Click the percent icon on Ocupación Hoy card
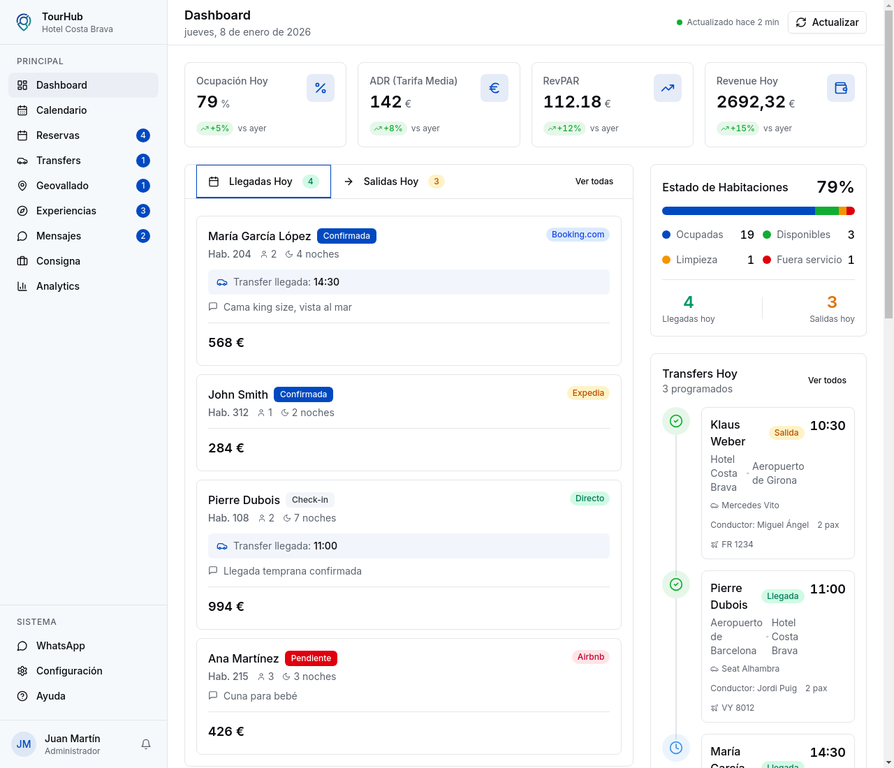 320,88
